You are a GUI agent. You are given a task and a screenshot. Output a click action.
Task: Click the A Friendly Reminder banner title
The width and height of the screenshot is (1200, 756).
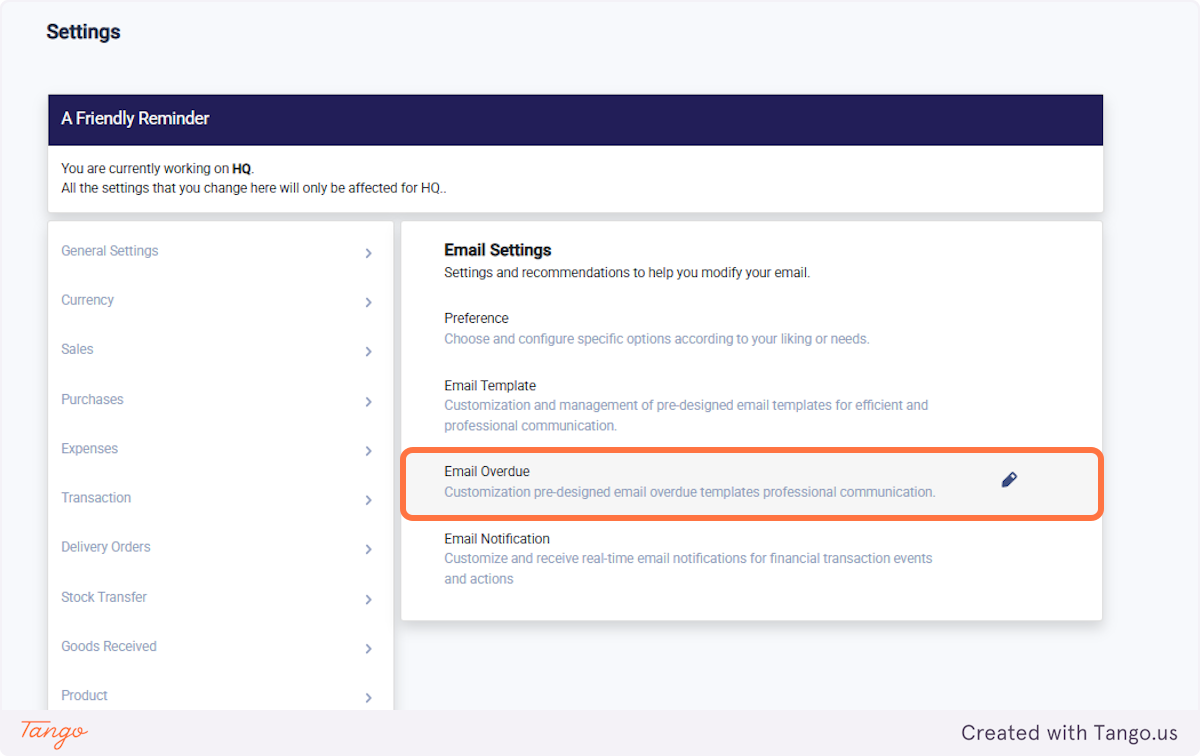click(x=135, y=118)
